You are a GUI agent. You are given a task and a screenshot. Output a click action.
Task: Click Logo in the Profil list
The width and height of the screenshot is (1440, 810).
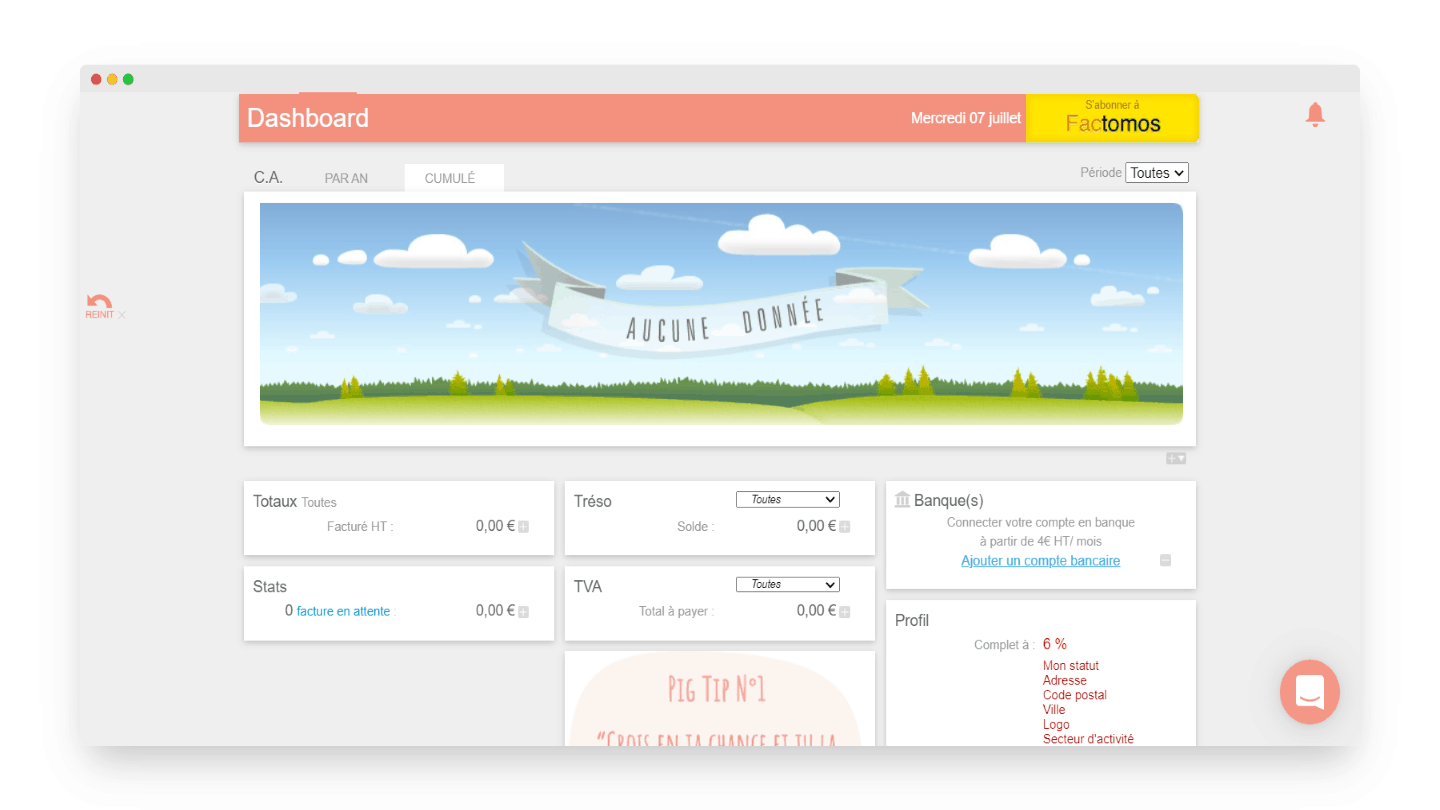click(1056, 725)
